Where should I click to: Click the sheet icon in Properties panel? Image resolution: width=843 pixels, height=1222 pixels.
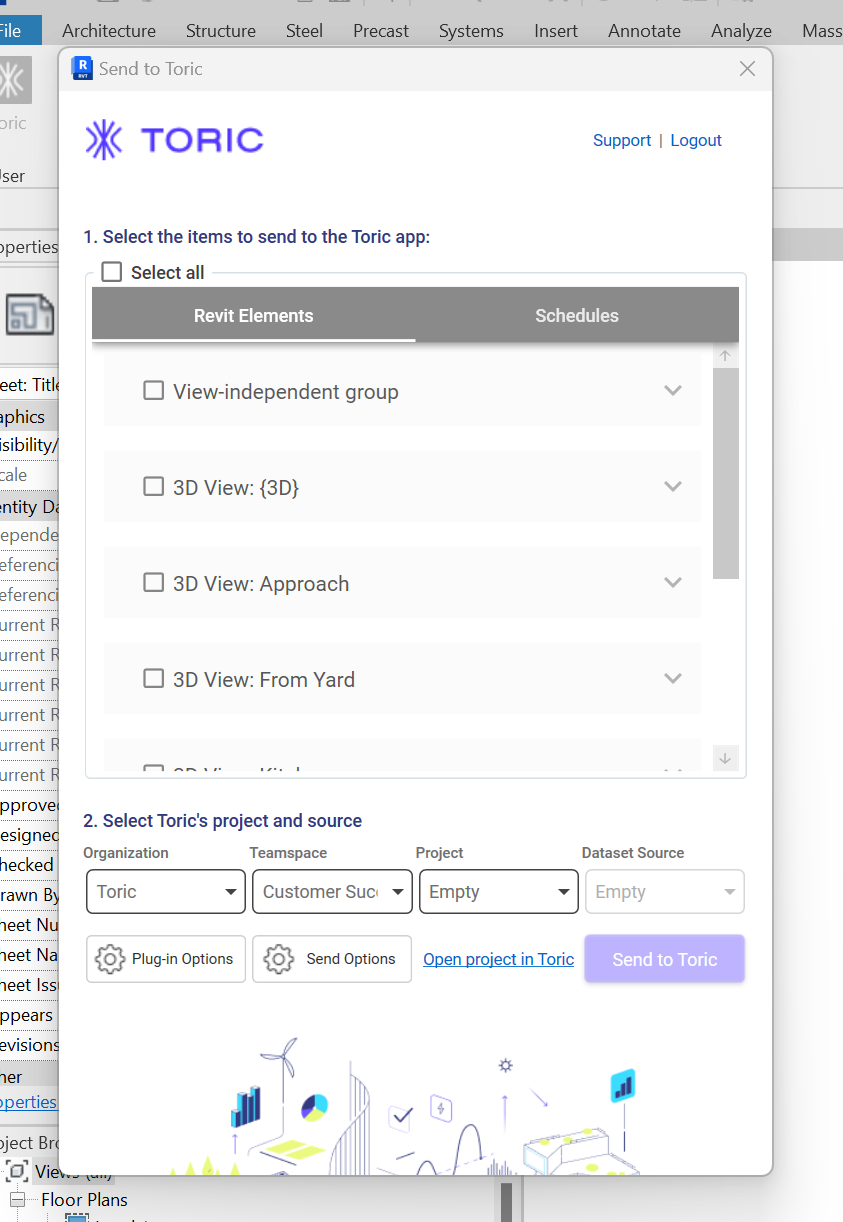(x=30, y=314)
